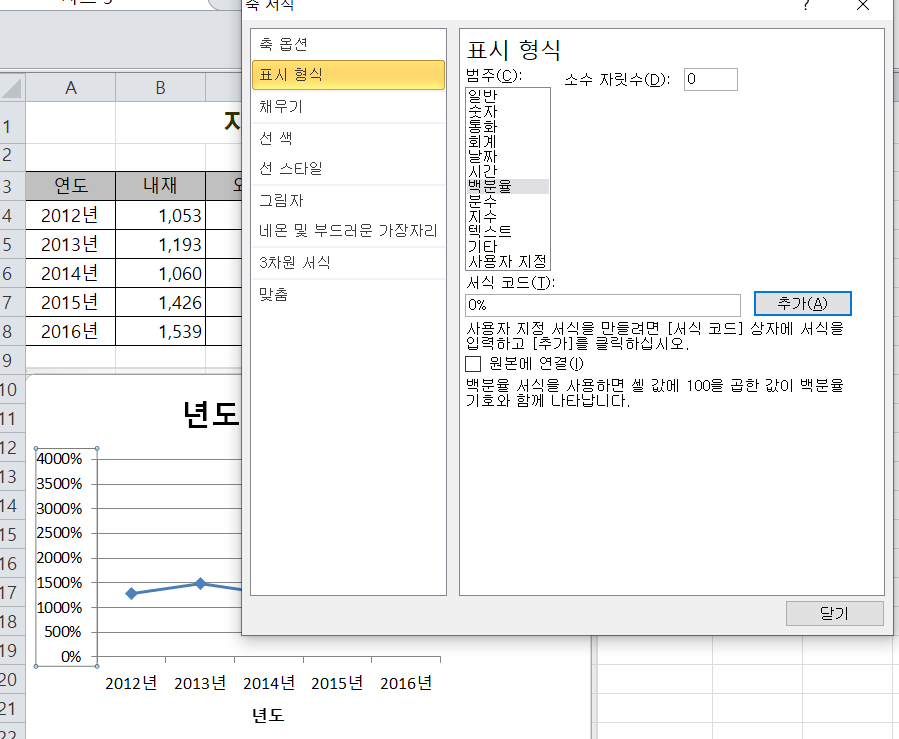The image size is (899, 739).
Task: Close the 축 서식 dialog with X
Action: point(863,5)
